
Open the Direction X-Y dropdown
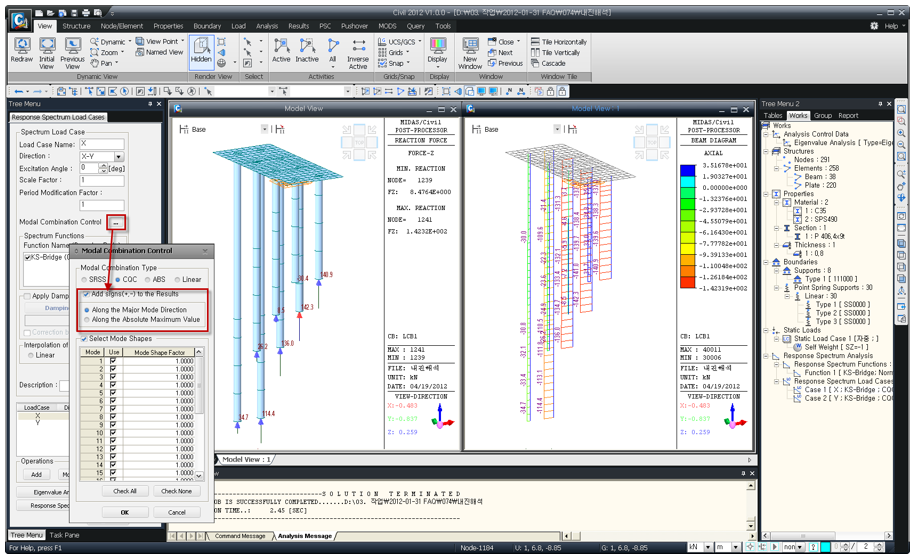(119, 156)
